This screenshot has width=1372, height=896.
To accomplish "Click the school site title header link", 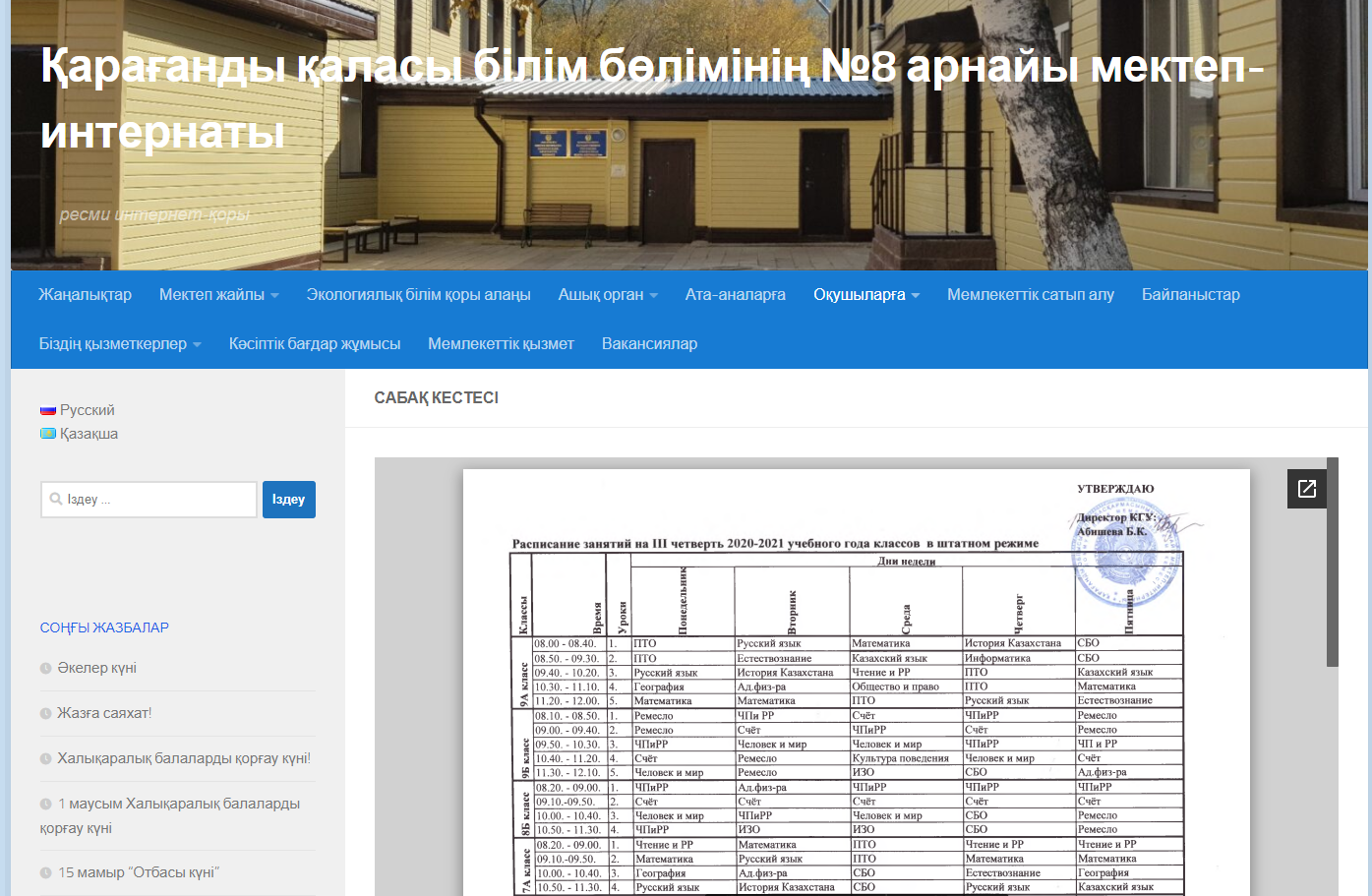I will [x=652, y=98].
